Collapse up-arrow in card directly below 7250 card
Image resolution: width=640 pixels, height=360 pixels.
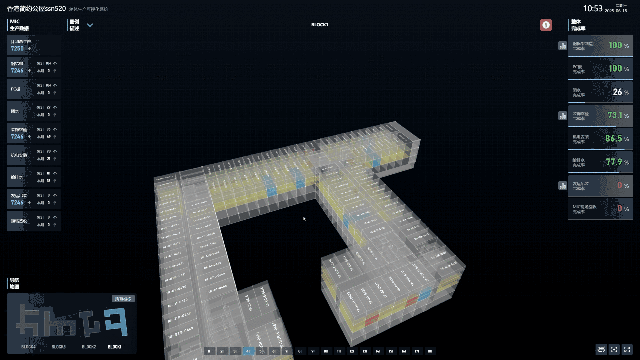click(x=55, y=64)
